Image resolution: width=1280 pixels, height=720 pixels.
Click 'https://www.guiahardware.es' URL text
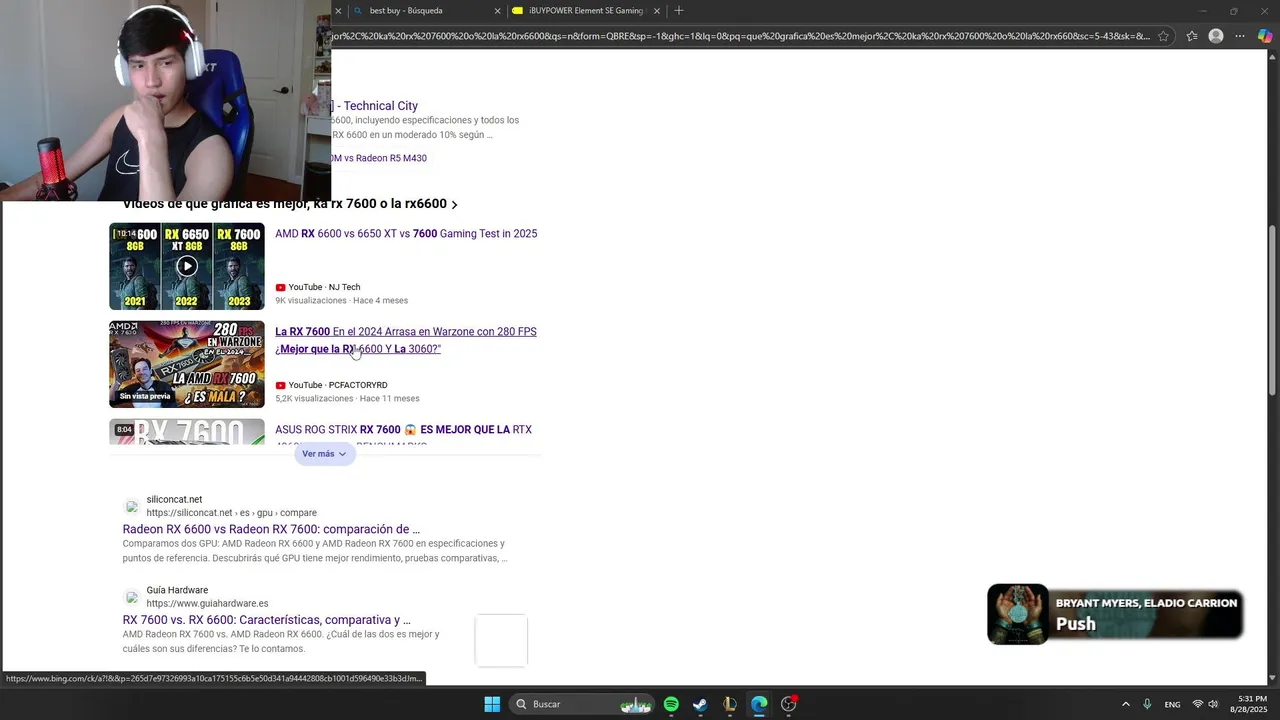coord(208,604)
